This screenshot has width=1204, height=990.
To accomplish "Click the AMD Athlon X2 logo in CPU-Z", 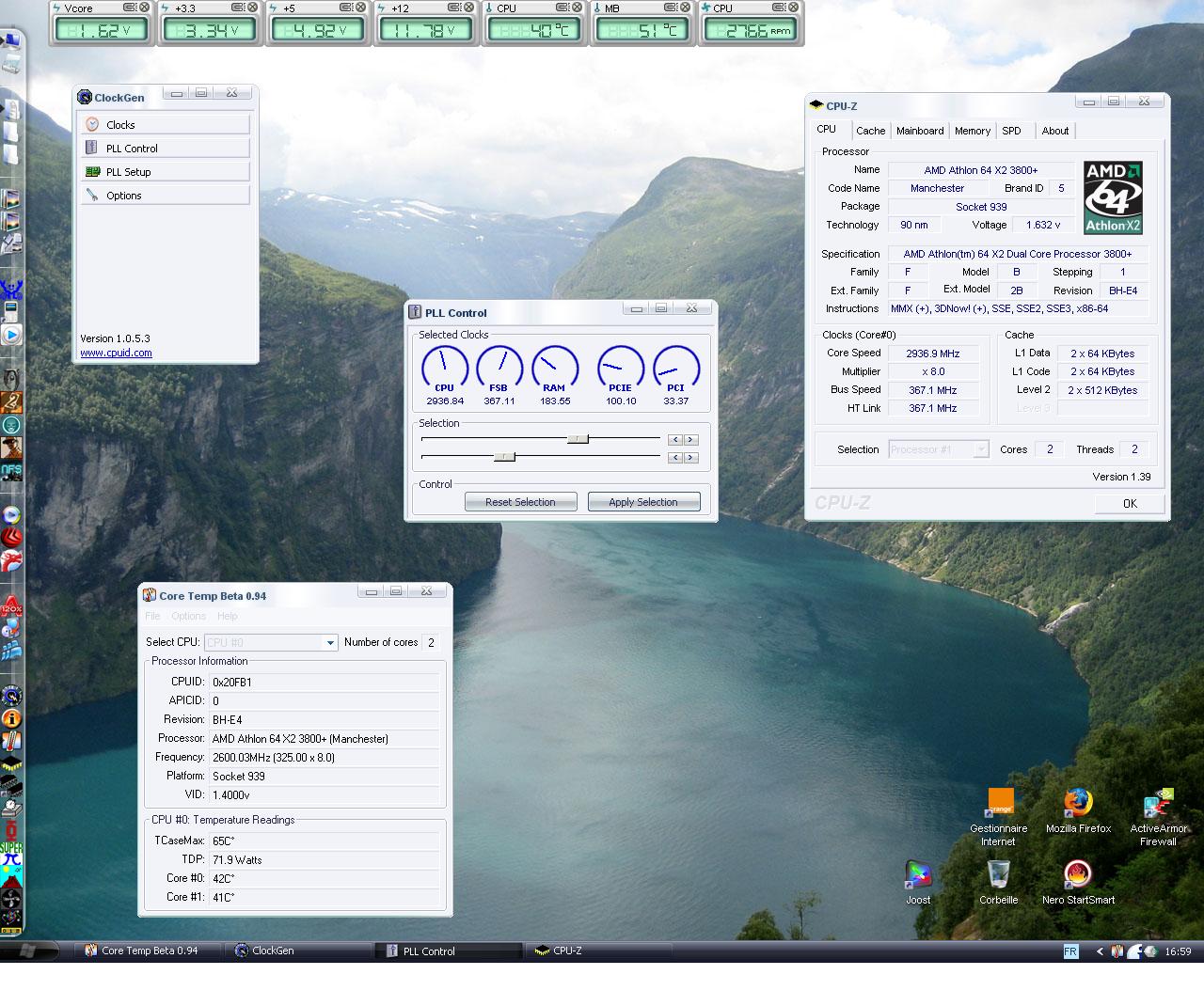I will click(1113, 197).
